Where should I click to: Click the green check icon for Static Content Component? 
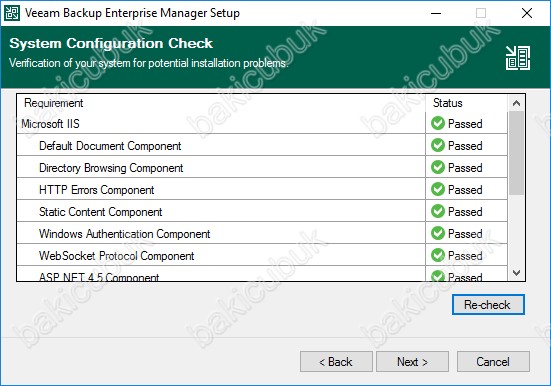[x=438, y=211]
